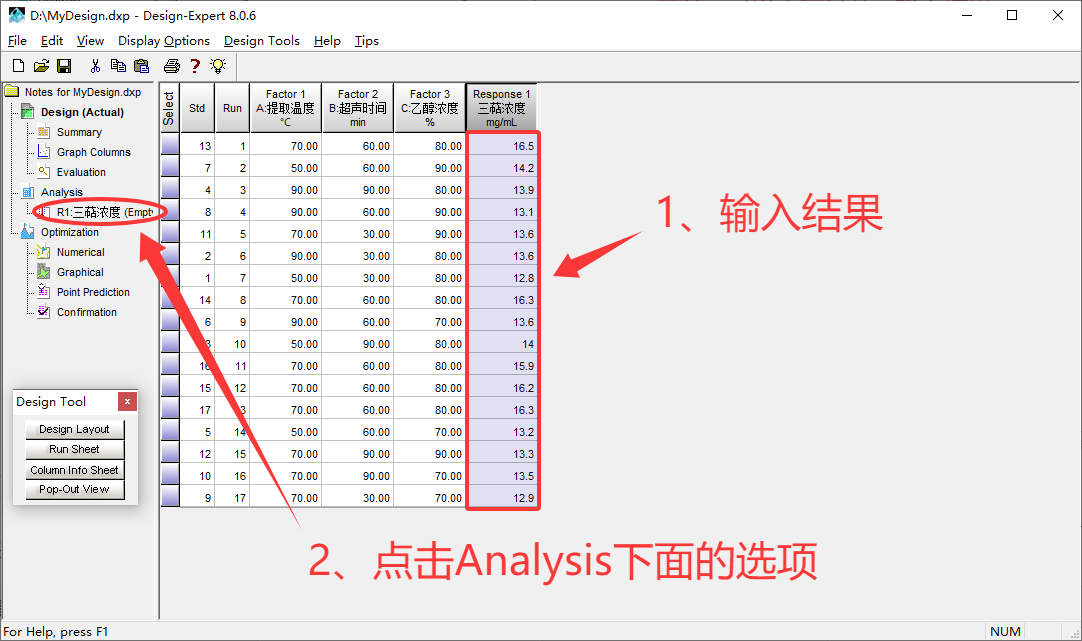
Task: Click the Paste clipboard icon
Action: (141, 66)
